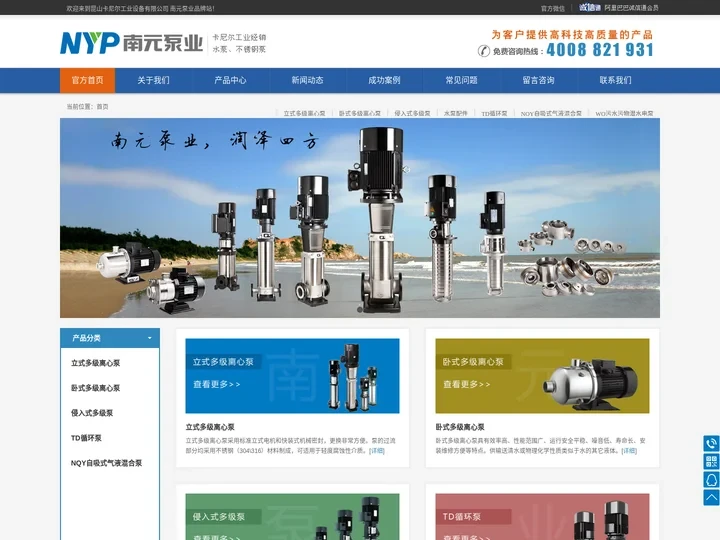Open the 联系我们 nav item
The height and width of the screenshot is (540, 720).
[615, 80]
